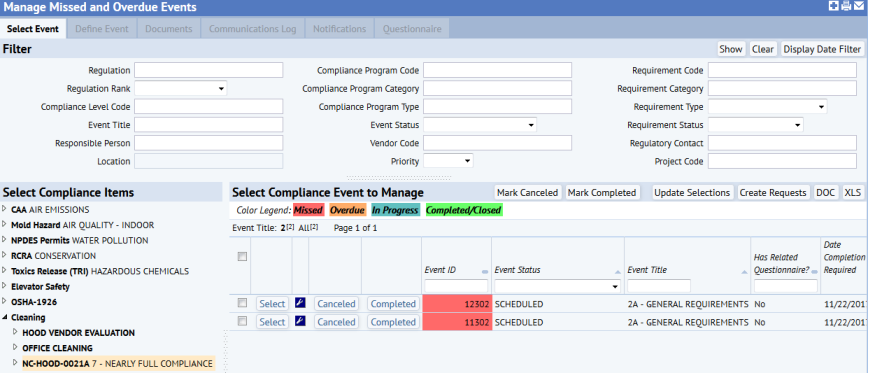Click Select button for event 12302
This screenshot has height=373, width=869.
click(272, 304)
